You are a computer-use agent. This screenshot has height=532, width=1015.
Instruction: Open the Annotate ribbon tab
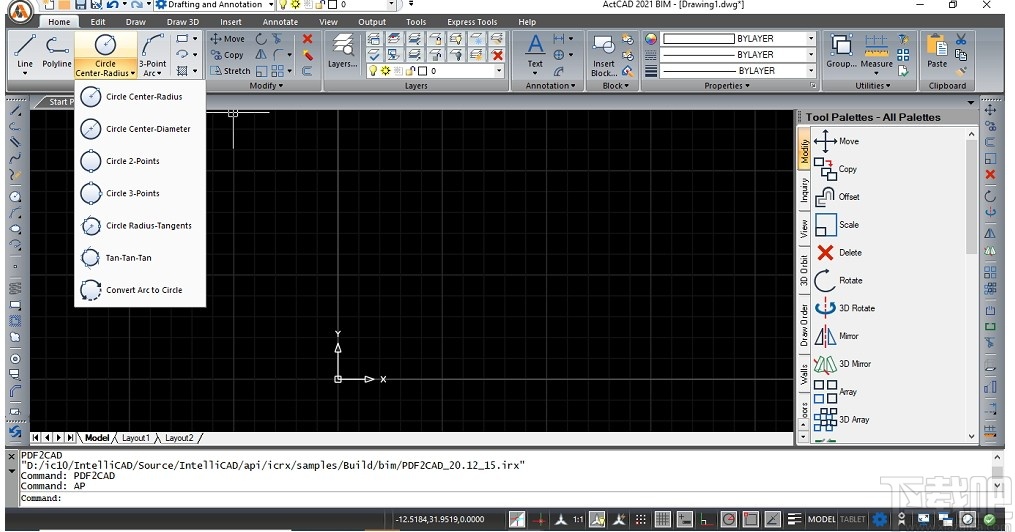pyautogui.click(x=280, y=21)
